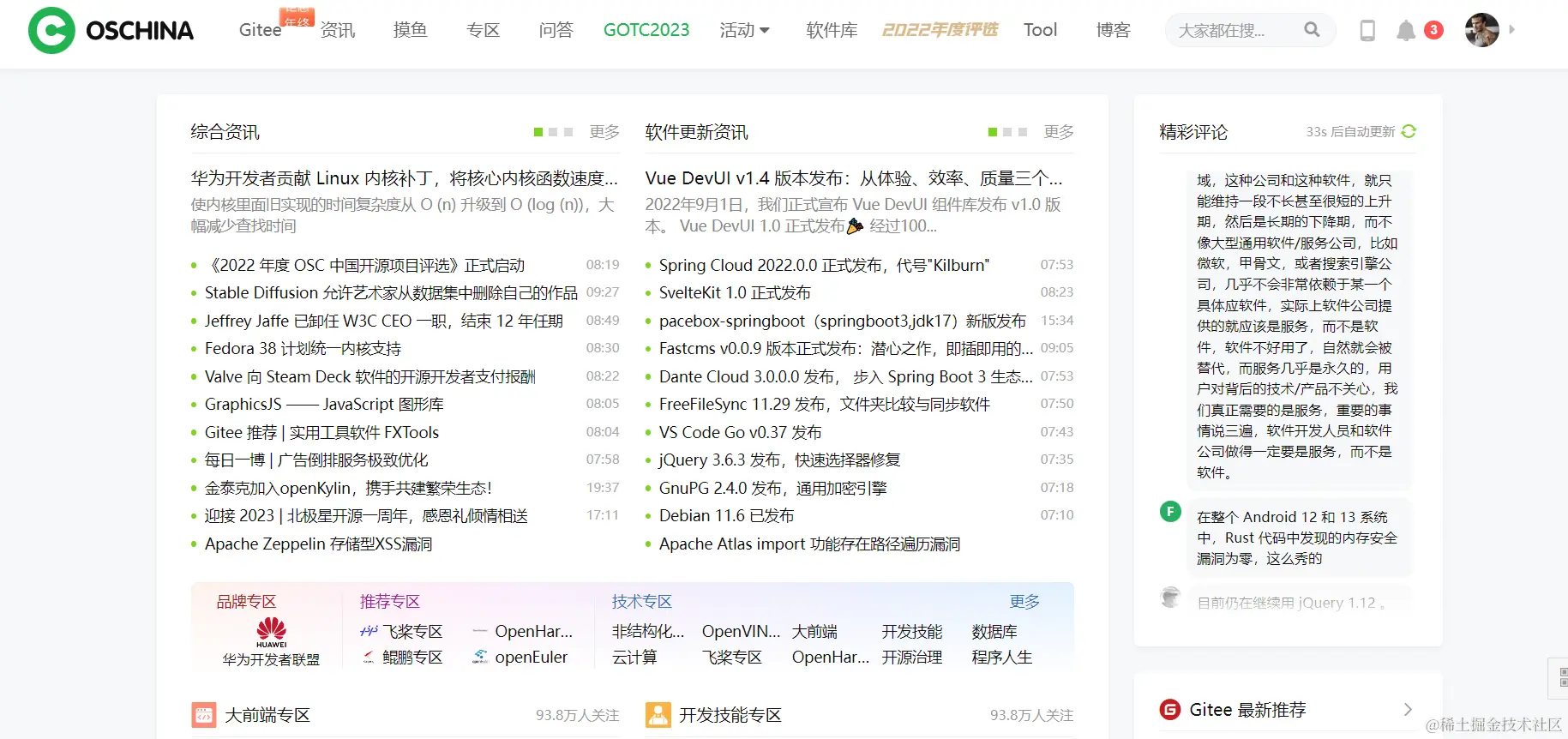Screen dimensions: 1568x739
Task: Open the Jeffrey Jaffe W3C CEO article
Action: pos(384,321)
